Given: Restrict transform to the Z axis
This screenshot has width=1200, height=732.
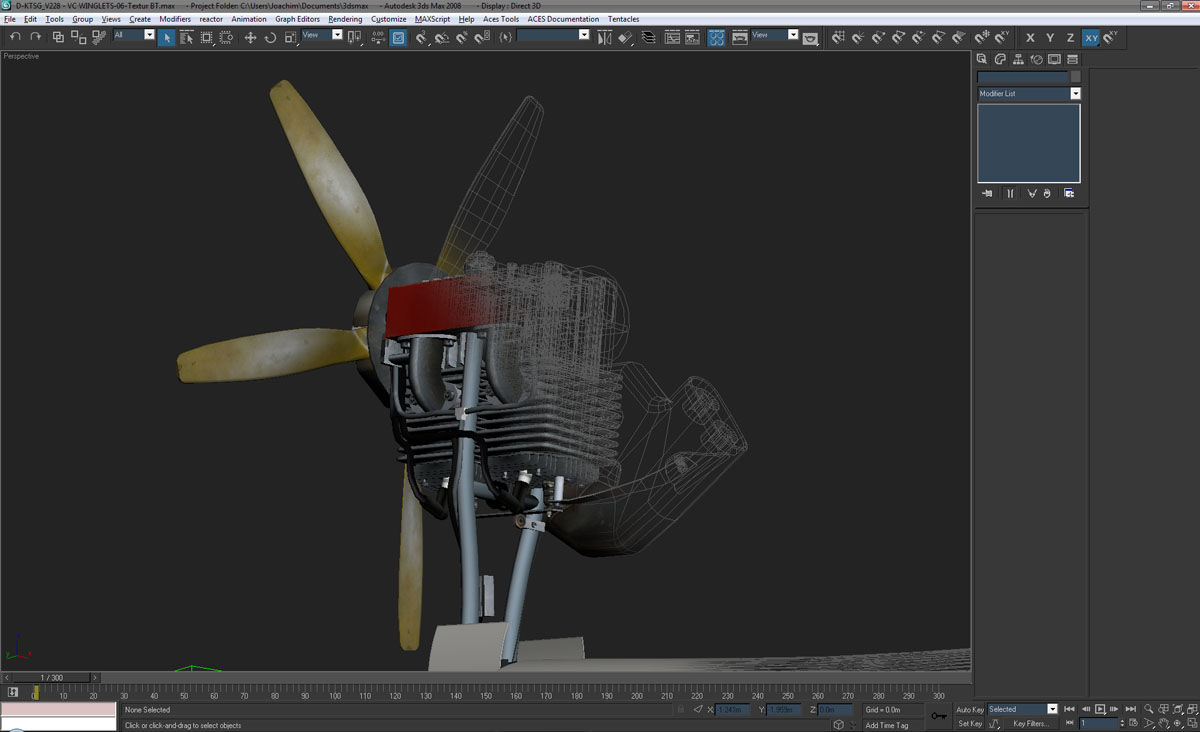Looking at the screenshot, I should 1070,37.
